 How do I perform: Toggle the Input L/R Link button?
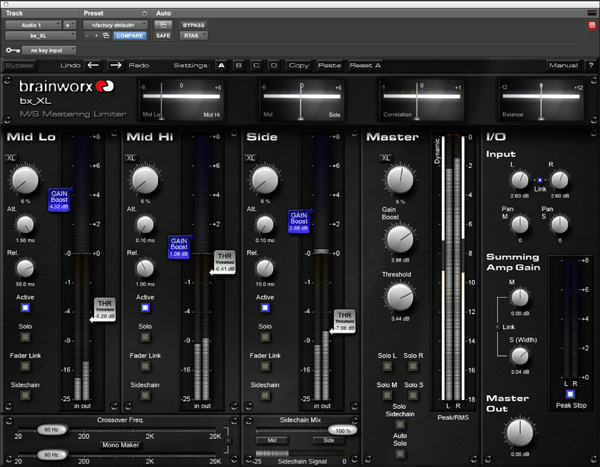[540, 180]
